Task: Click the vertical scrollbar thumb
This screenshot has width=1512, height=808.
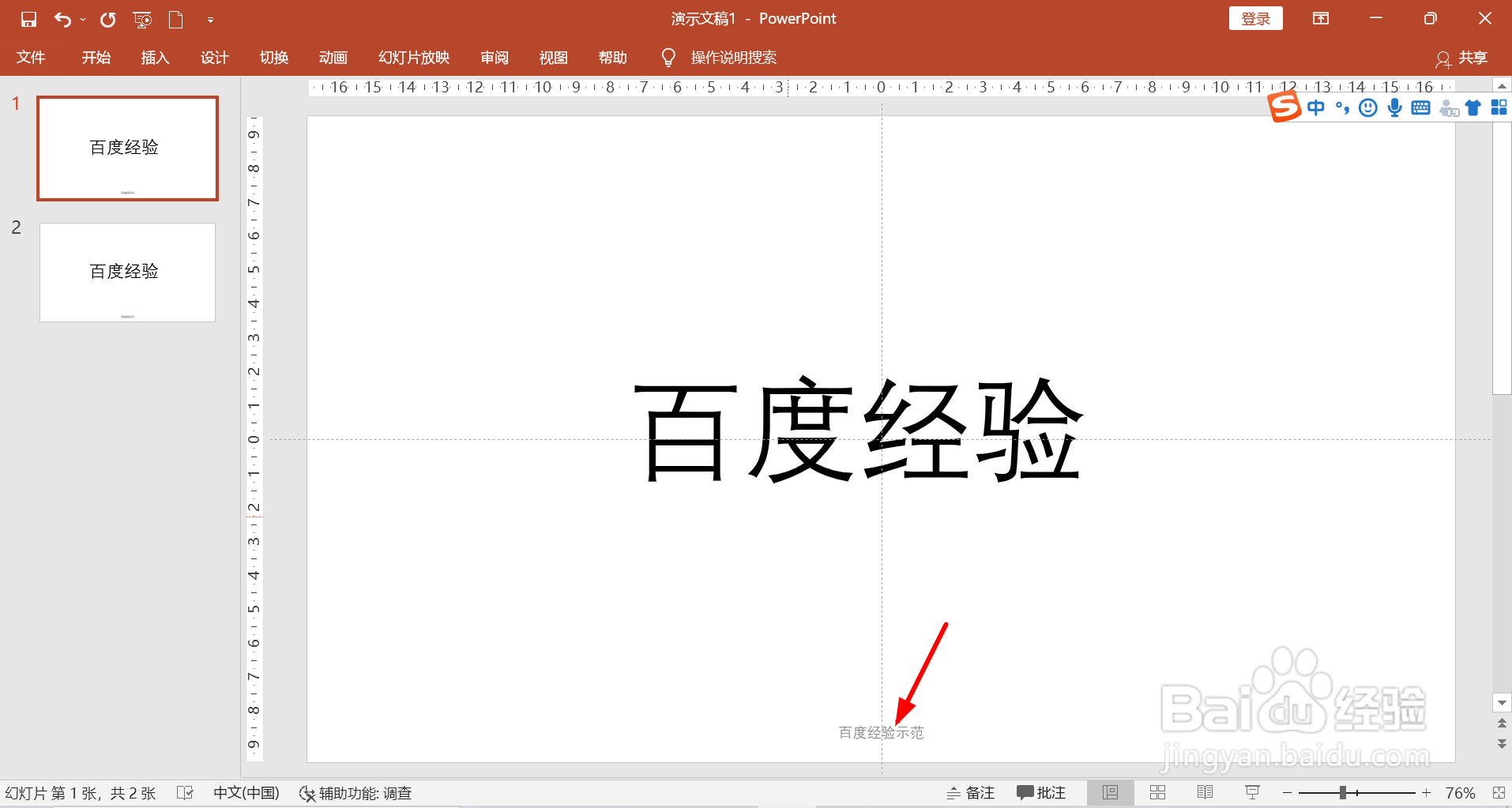Action: tap(1502, 257)
